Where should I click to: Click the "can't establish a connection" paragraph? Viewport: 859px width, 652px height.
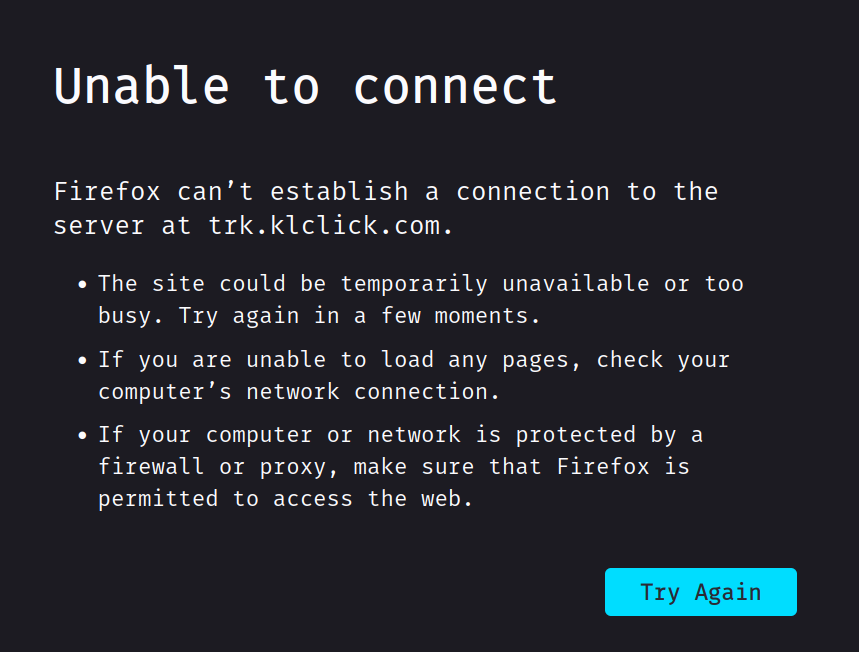point(385,192)
